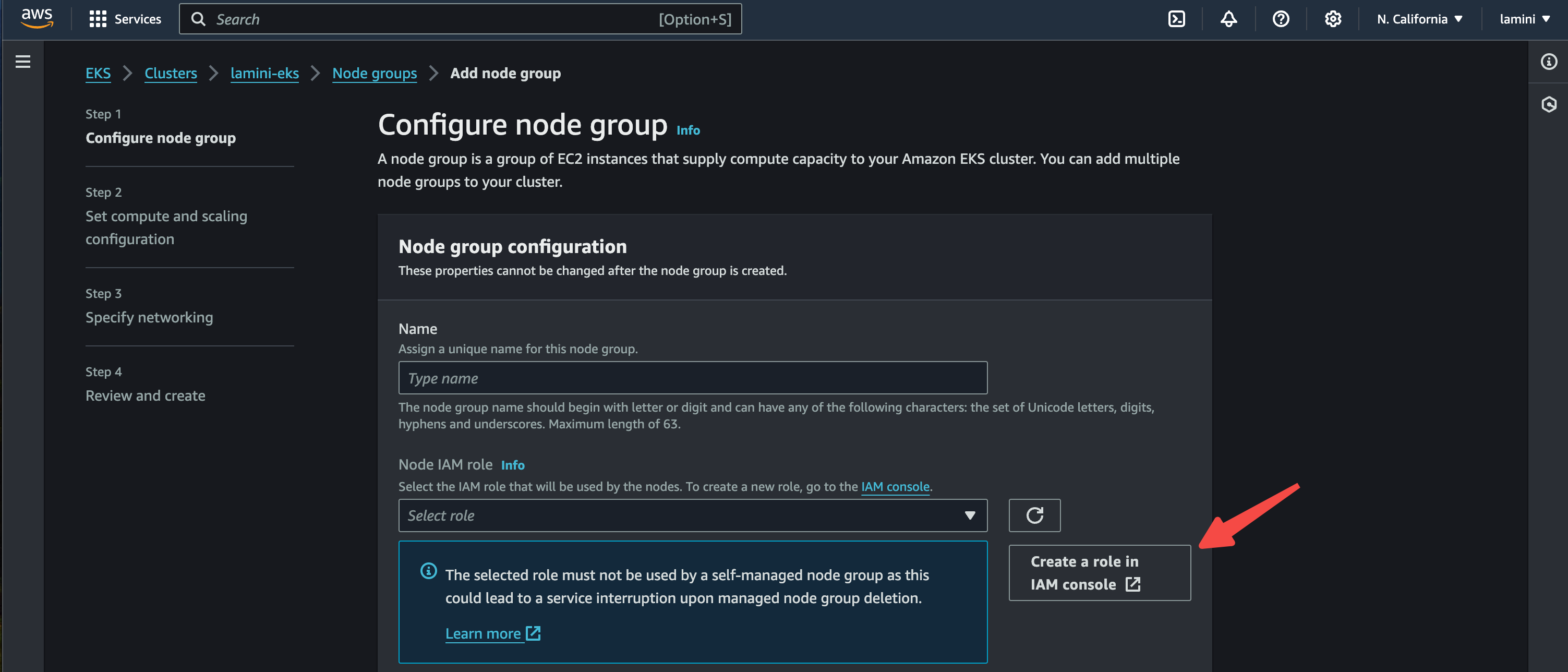
Task: Click in the top Search box
Action: click(x=460, y=19)
